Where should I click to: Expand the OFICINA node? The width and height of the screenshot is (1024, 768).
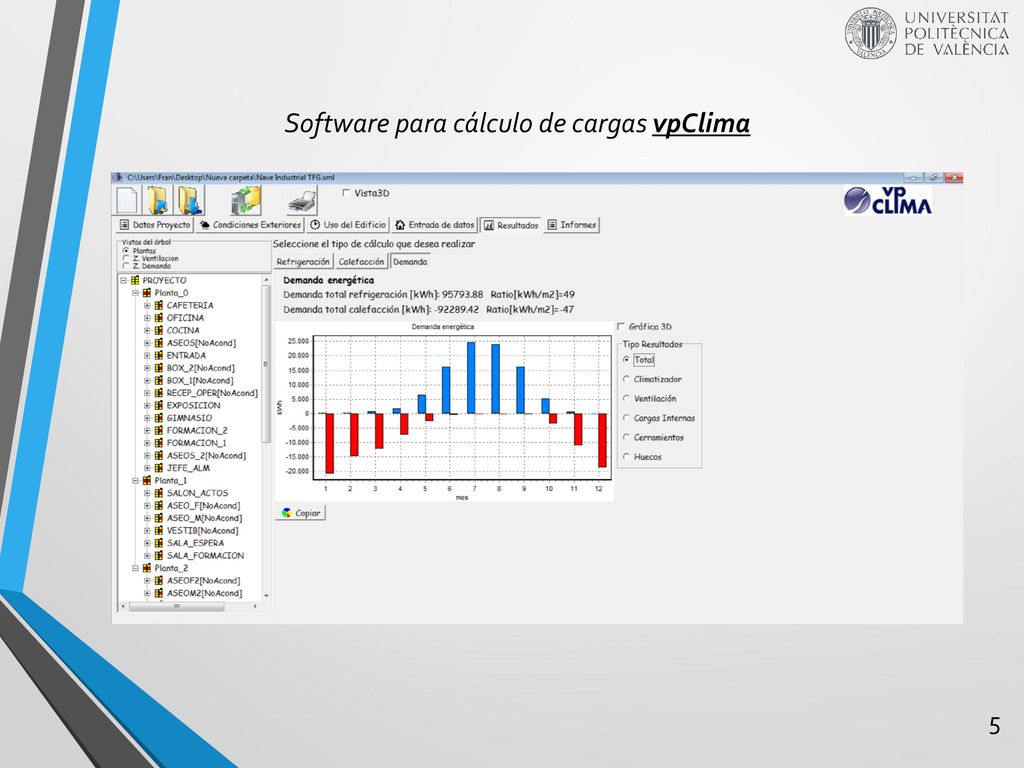[147, 317]
